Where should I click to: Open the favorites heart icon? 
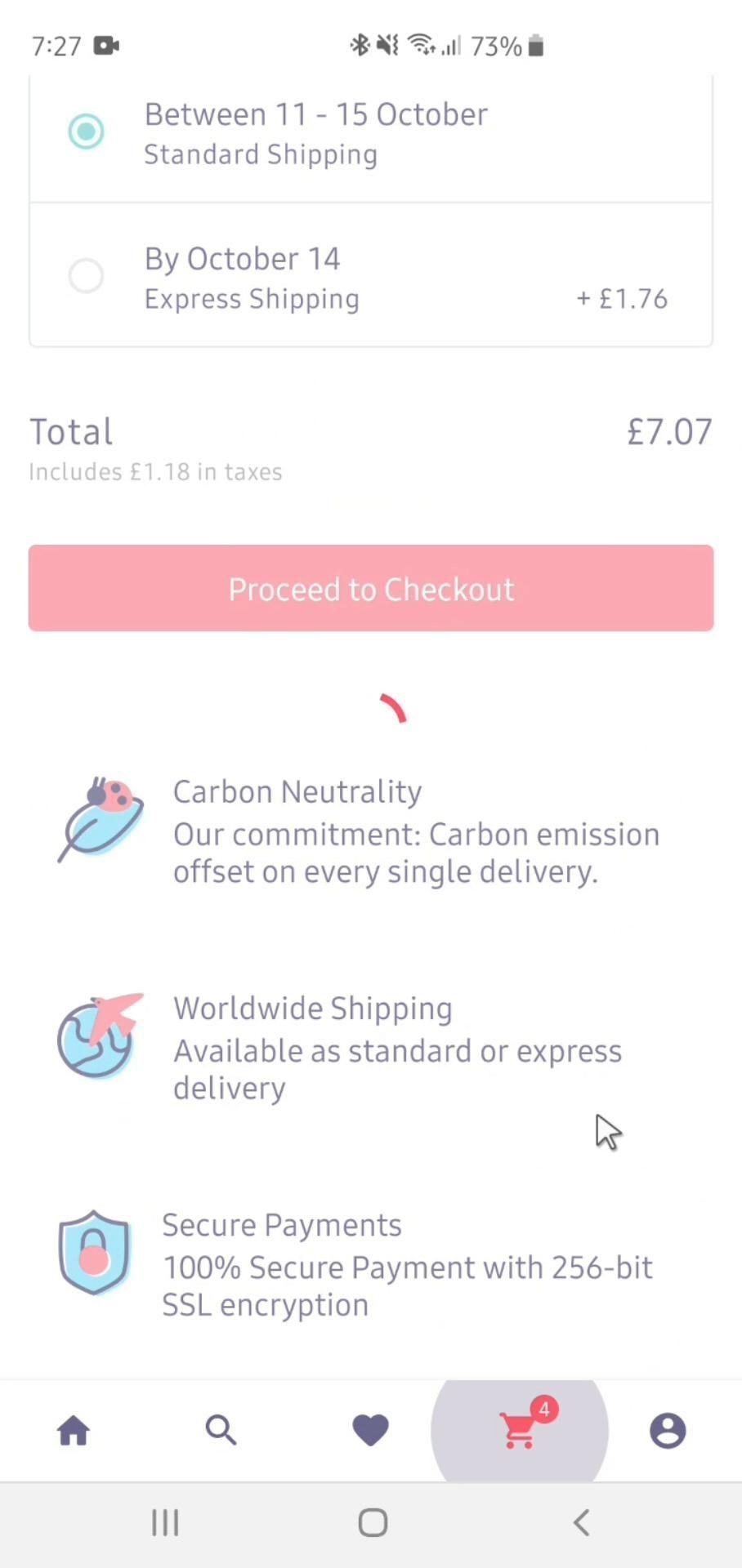[x=370, y=1431]
